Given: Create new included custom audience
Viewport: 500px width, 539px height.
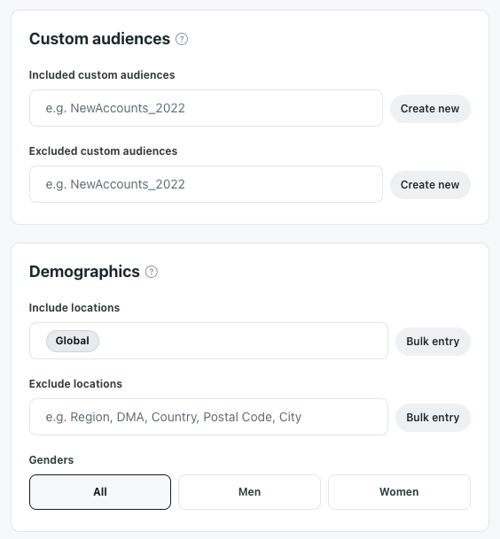Looking at the screenshot, I should tap(430, 109).
